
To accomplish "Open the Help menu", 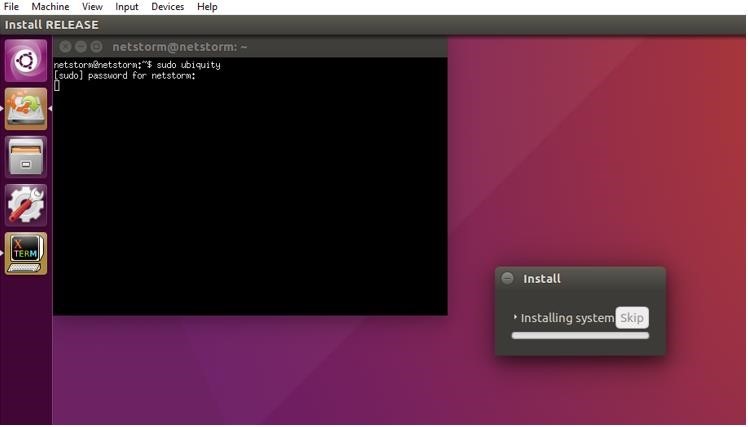I will 207,7.
